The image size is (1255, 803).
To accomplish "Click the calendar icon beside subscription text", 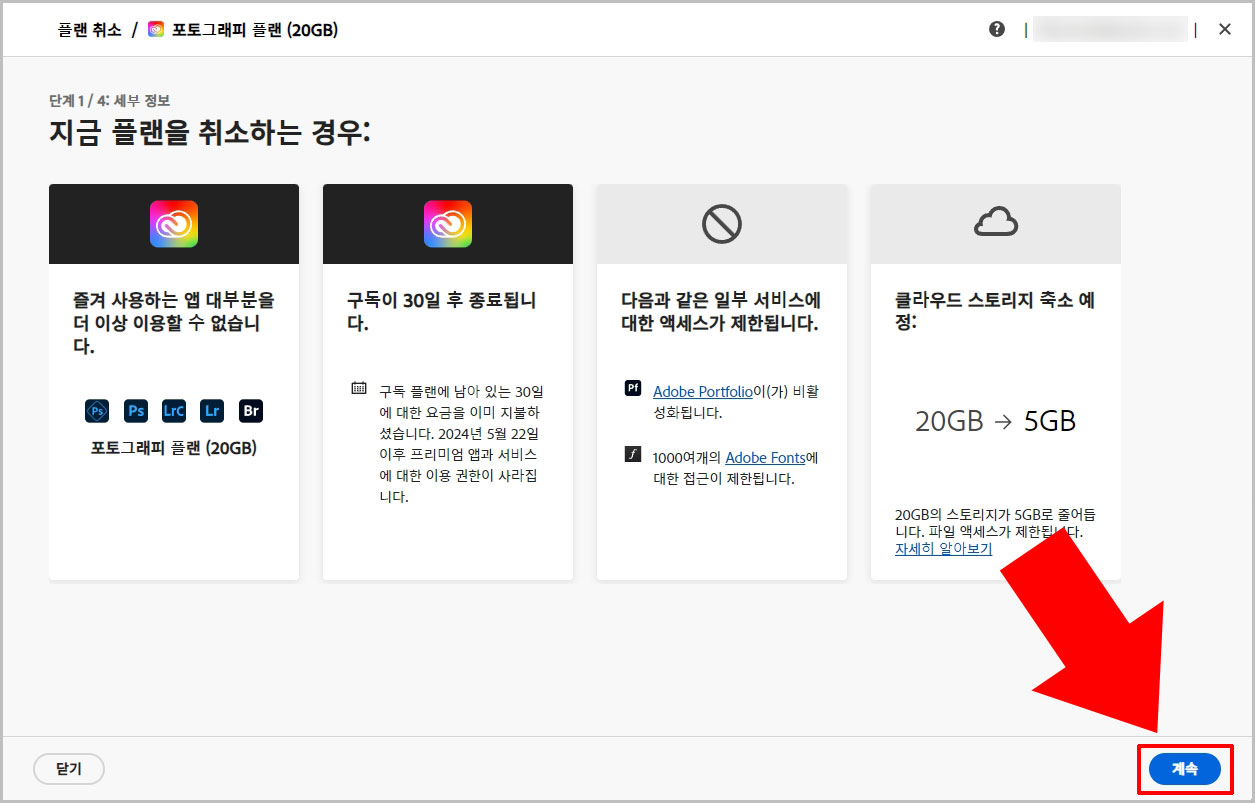I will pyautogui.click(x=359, y=388).
